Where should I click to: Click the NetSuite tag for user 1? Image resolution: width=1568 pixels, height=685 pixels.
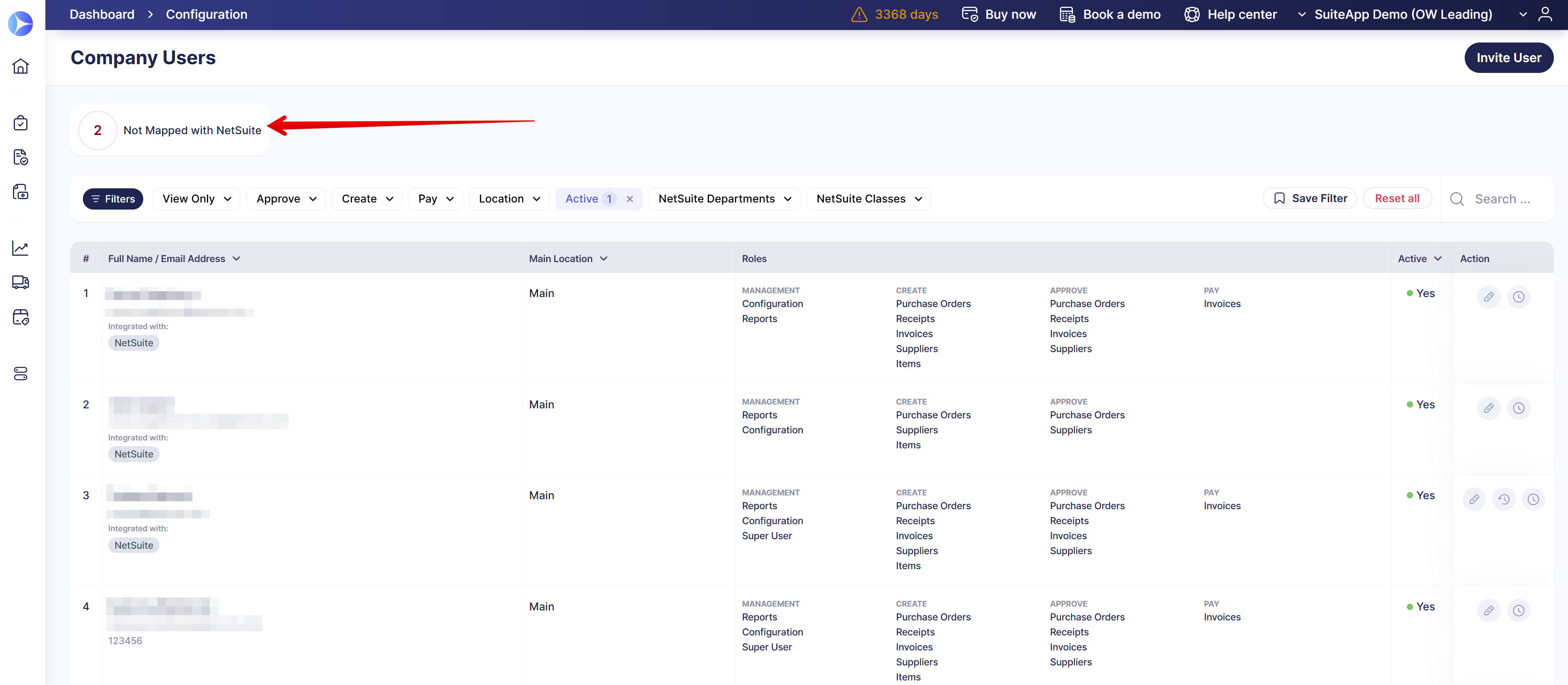(x=134, y=343)
